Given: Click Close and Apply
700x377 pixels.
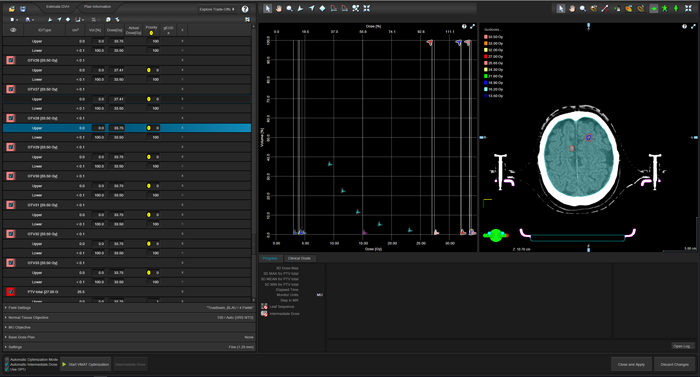Looking at the screenshot, I should [631, 364].
